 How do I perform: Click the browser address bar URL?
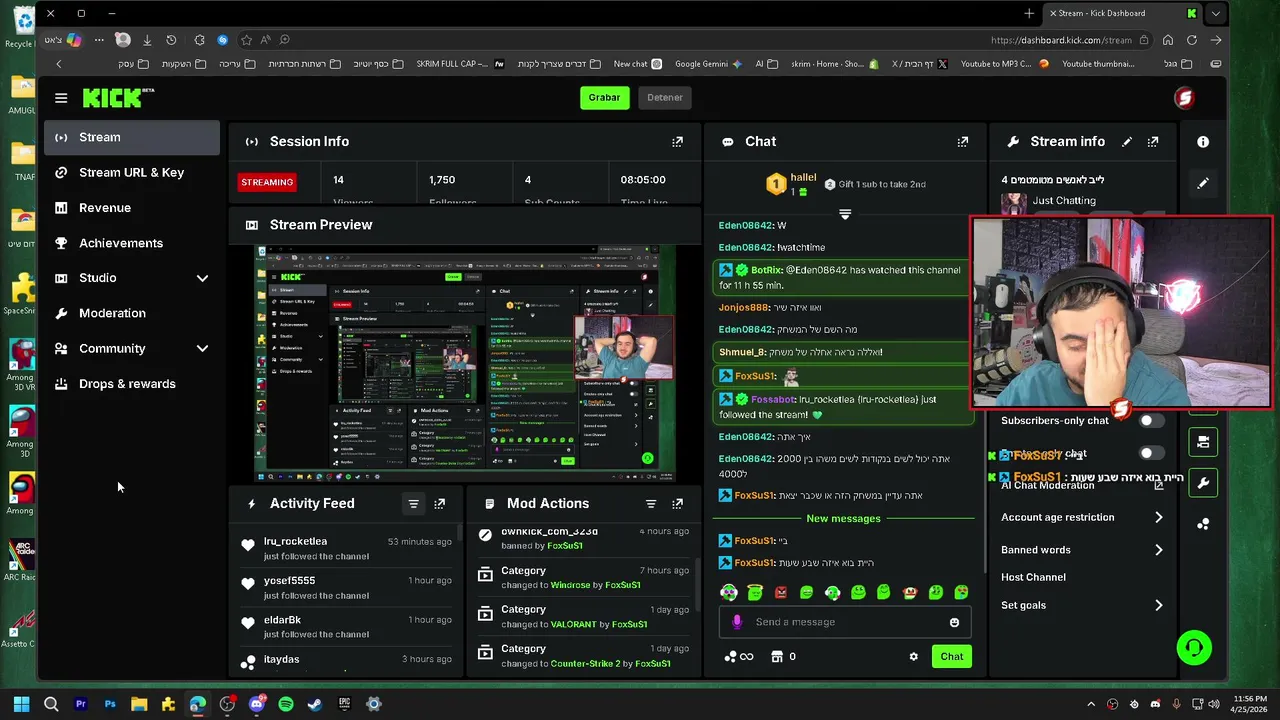pos(1061,40)
